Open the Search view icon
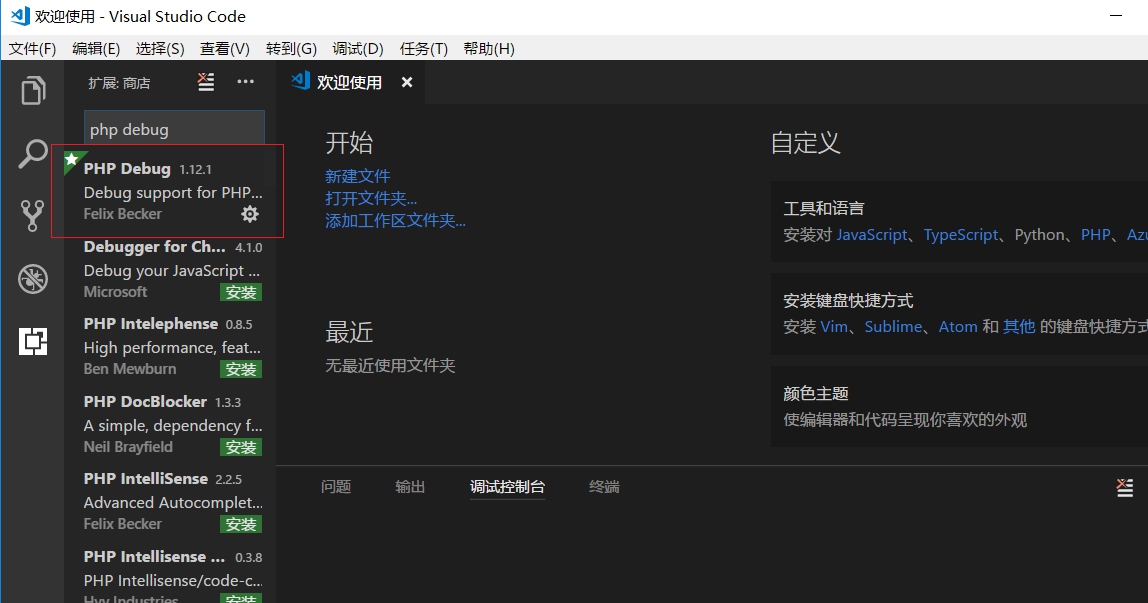1148x603 pixels. point(33,154)
